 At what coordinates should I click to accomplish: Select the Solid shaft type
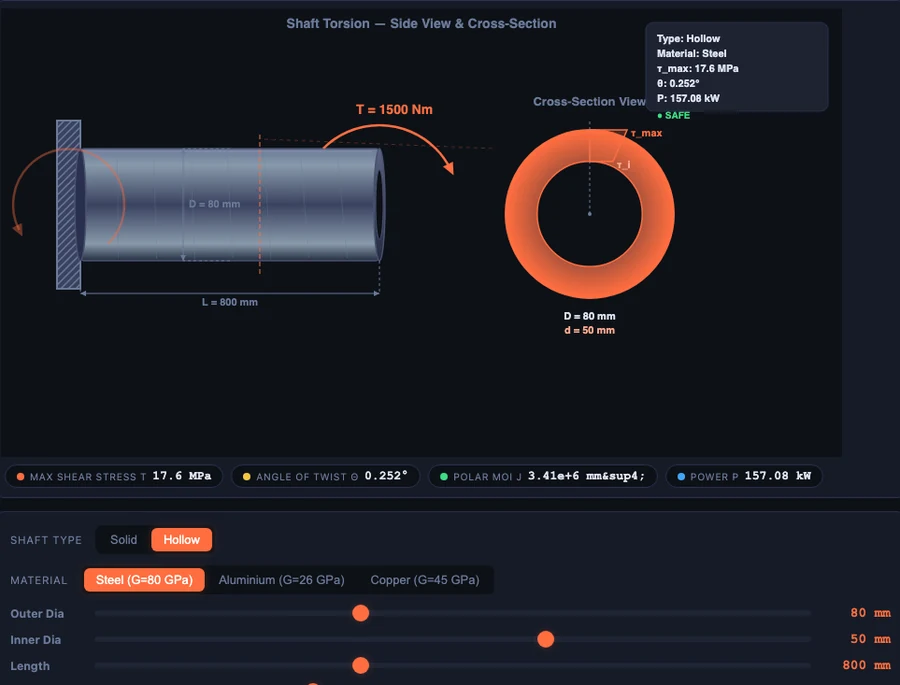pyautogui.click(x=123, y=540)
